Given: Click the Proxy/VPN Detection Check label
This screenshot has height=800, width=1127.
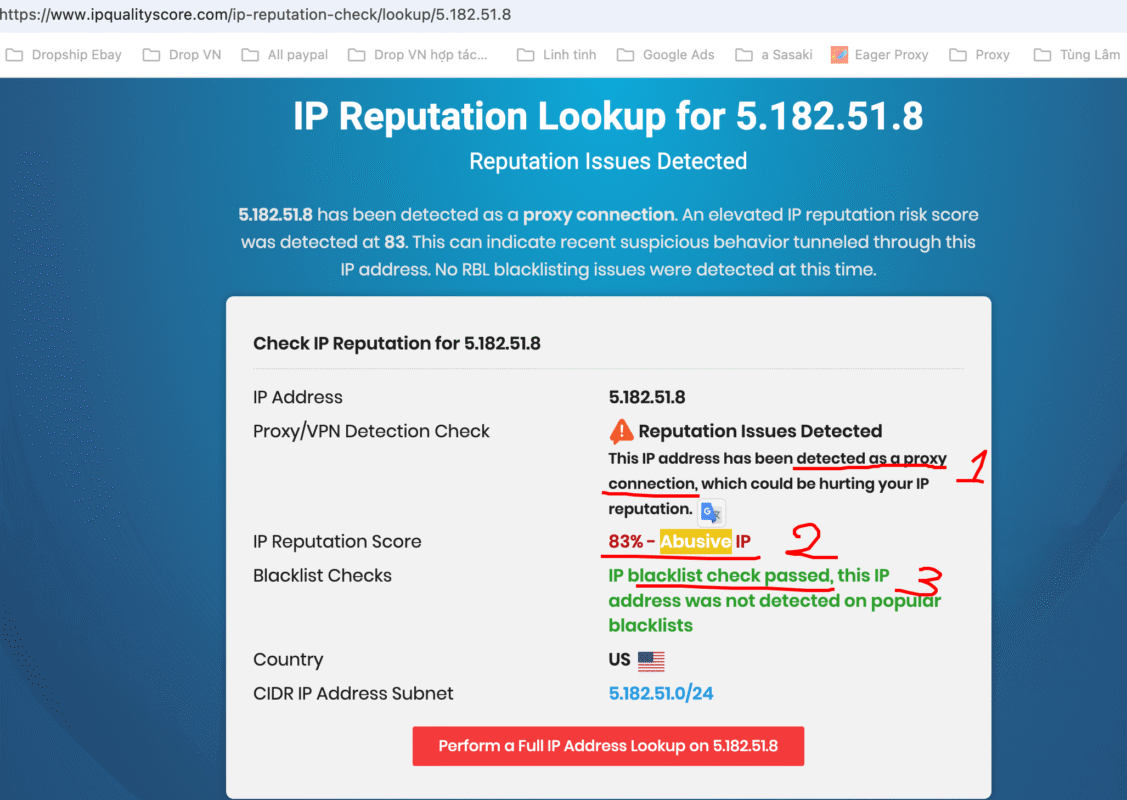Looking at the screenshot, I should 371,431.
